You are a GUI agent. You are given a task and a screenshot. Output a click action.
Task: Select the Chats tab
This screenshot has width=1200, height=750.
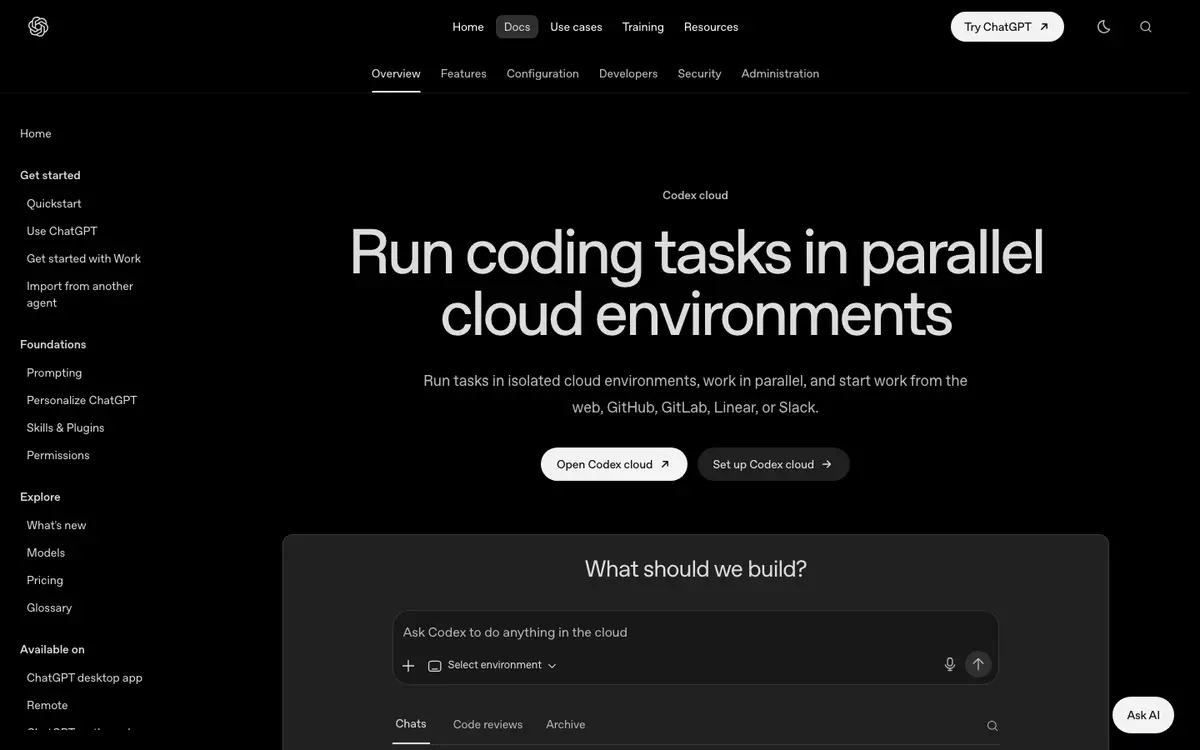[x=411, y=724]
